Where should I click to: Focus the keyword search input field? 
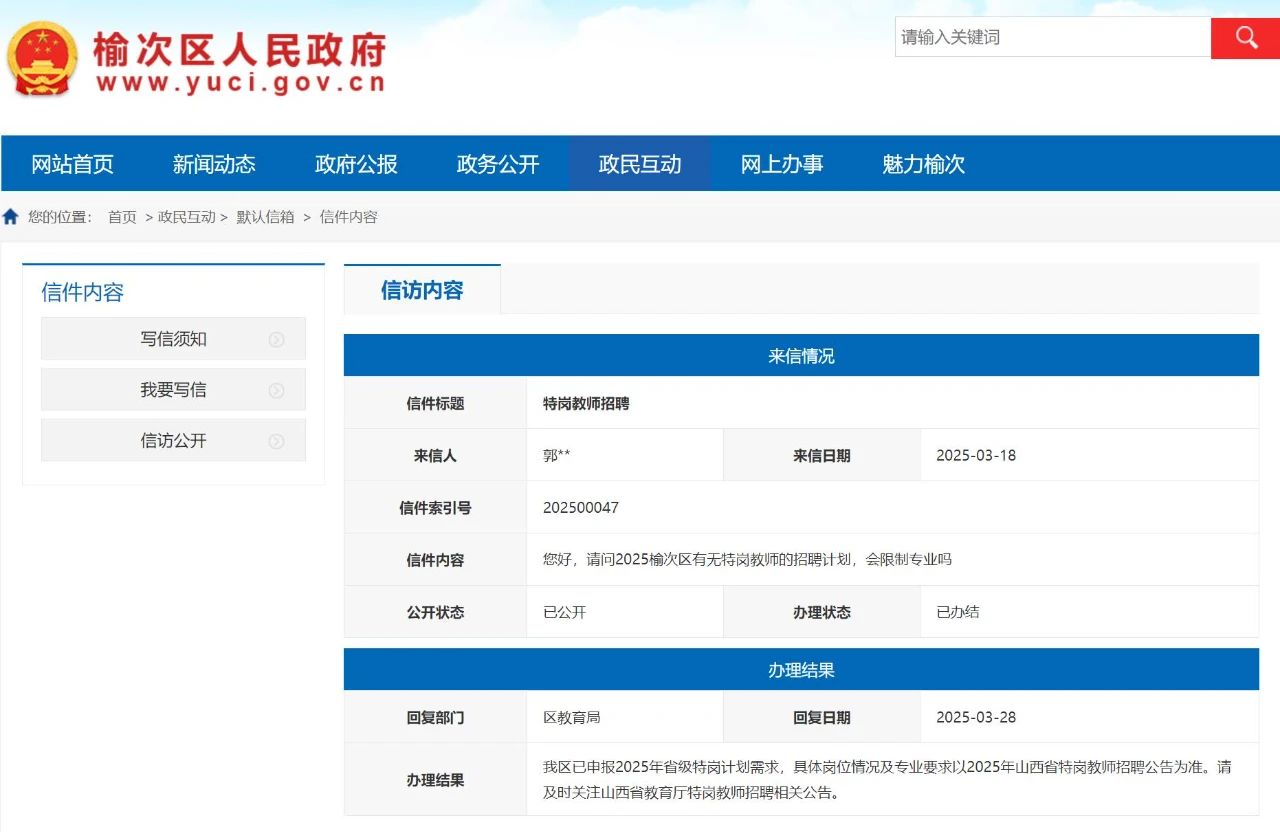click(1052, 38)
